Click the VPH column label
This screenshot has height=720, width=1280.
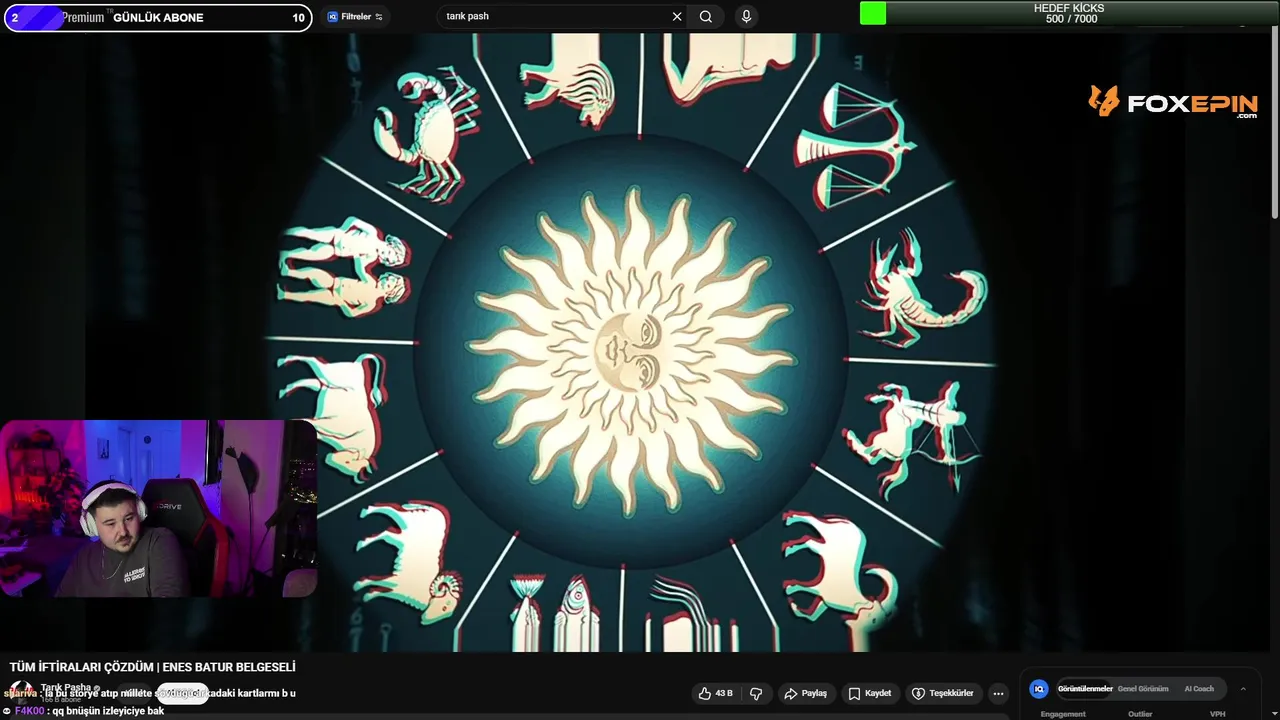[1217, 714]
